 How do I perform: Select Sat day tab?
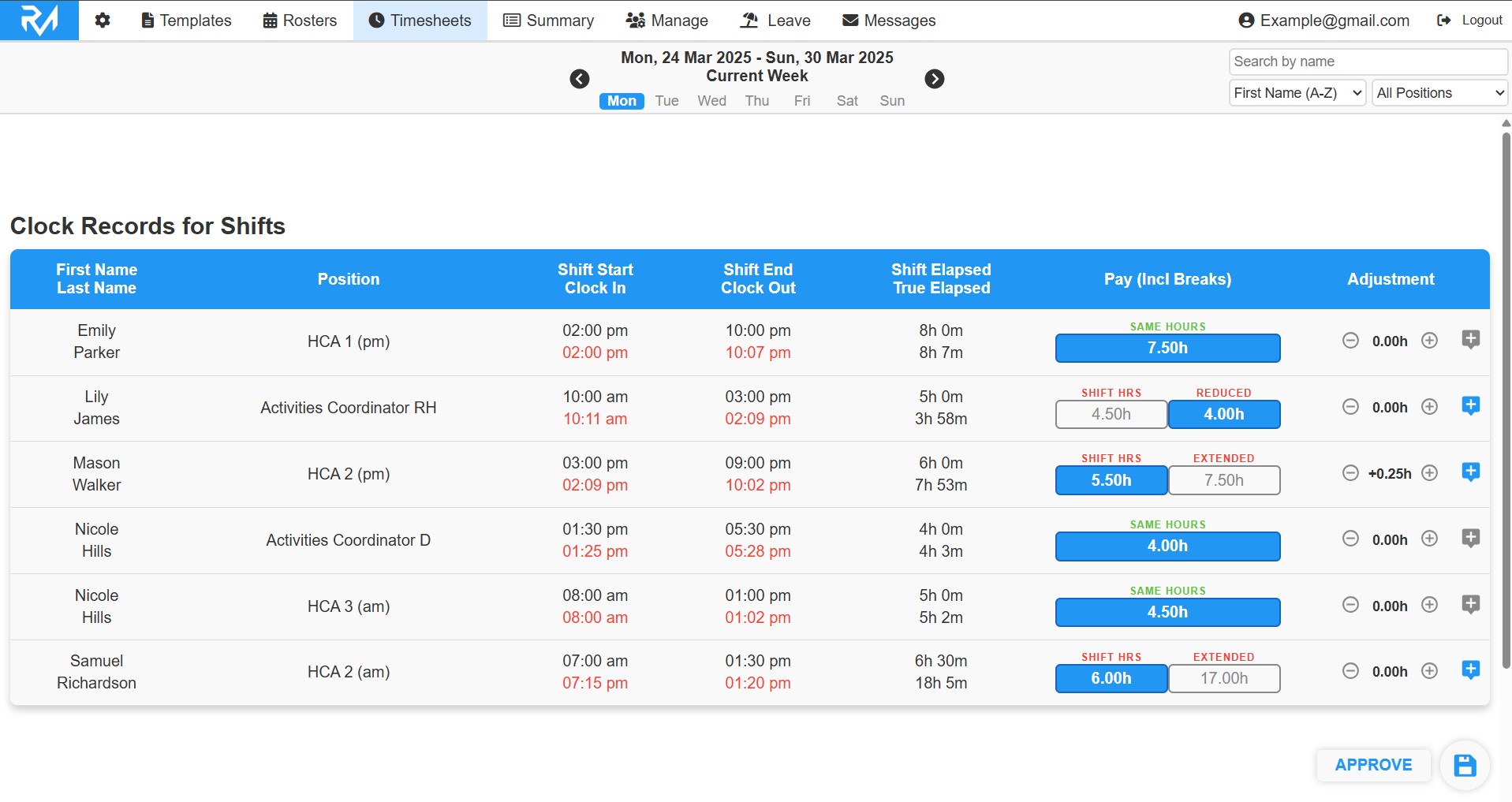pos(847,101)
